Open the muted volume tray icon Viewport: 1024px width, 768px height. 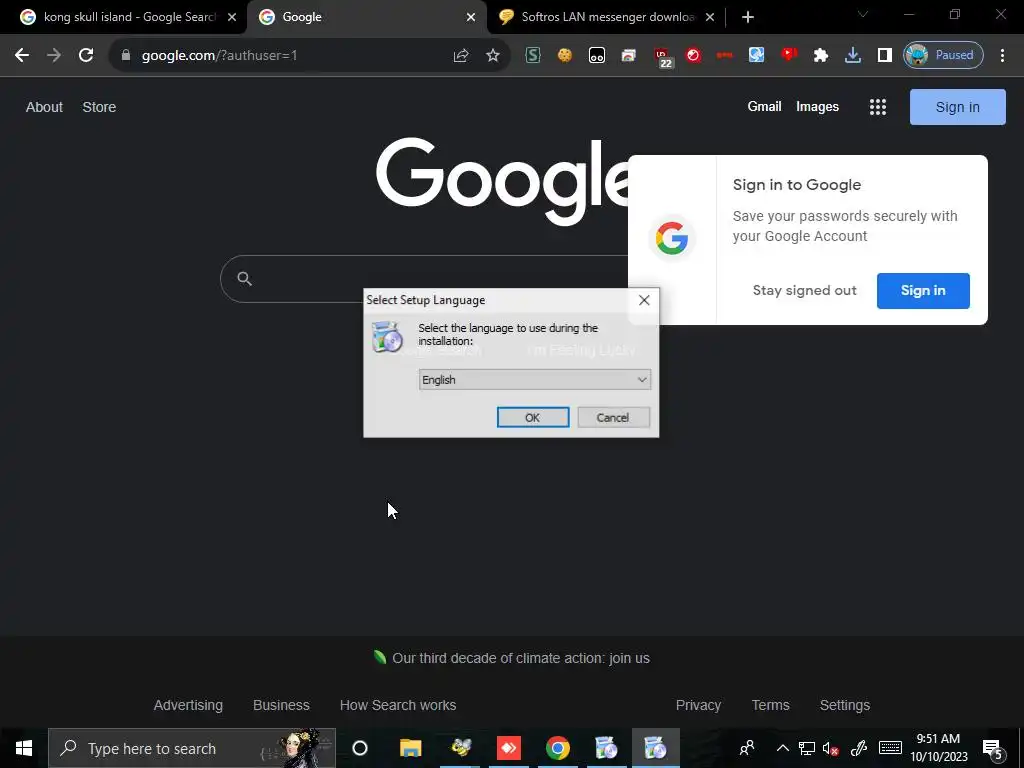coord(831,748)
